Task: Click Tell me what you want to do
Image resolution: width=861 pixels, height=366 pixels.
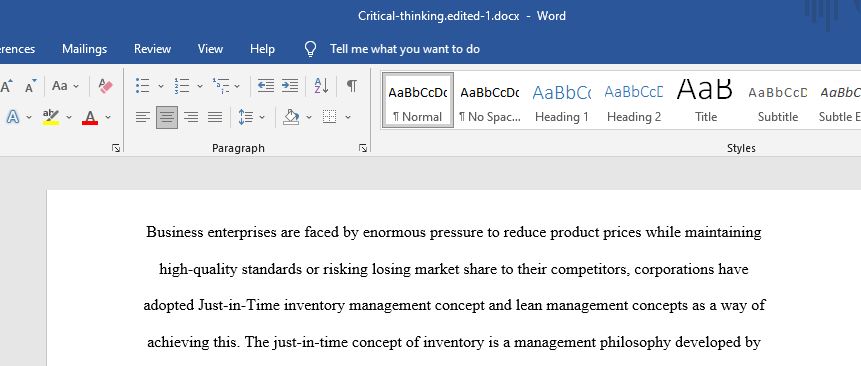Action: [405, 49]
